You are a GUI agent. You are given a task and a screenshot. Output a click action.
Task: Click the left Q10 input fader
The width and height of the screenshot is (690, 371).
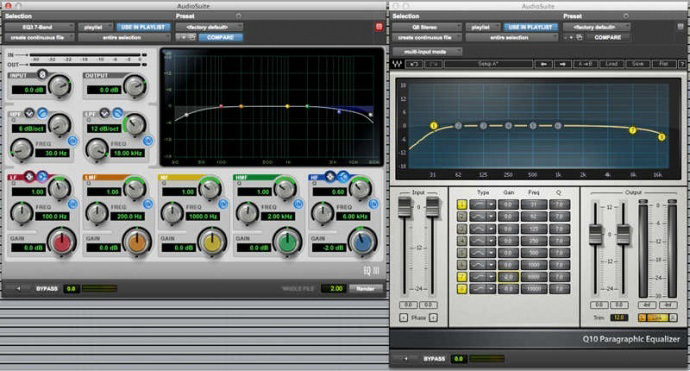tap(405, 207)
